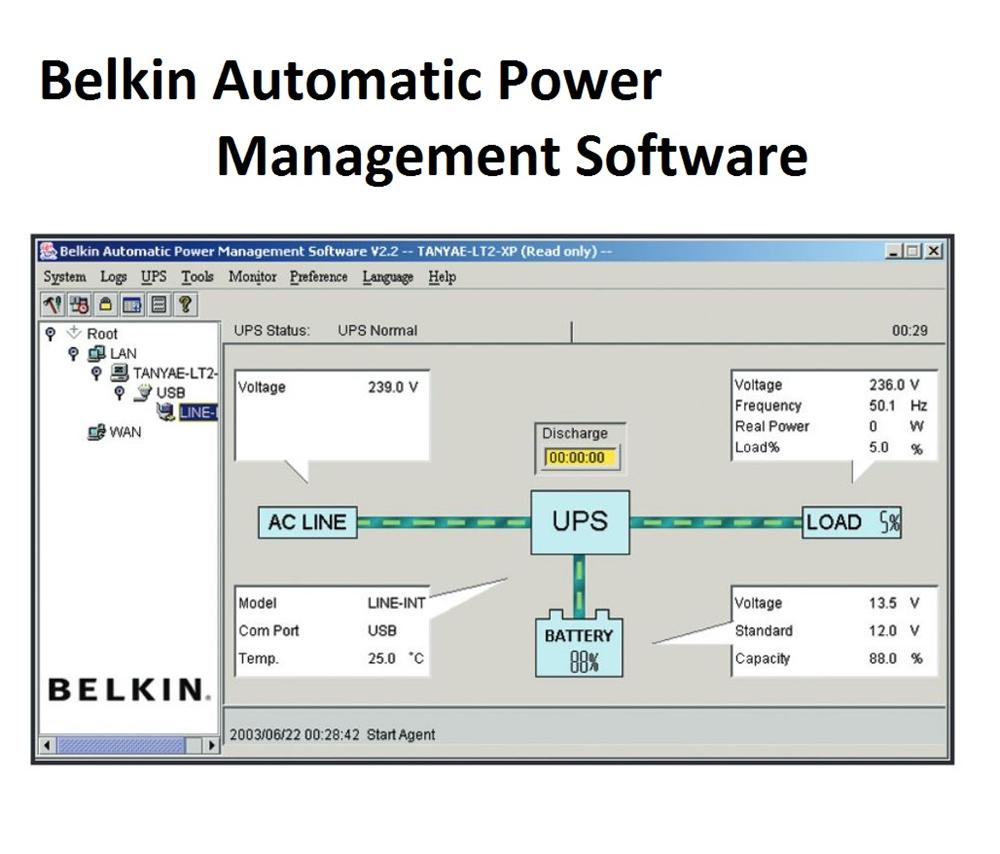
Task: Select the TANYAE-LT2 computer tree item
Action: pyautogui.click(x=175, y=373)
